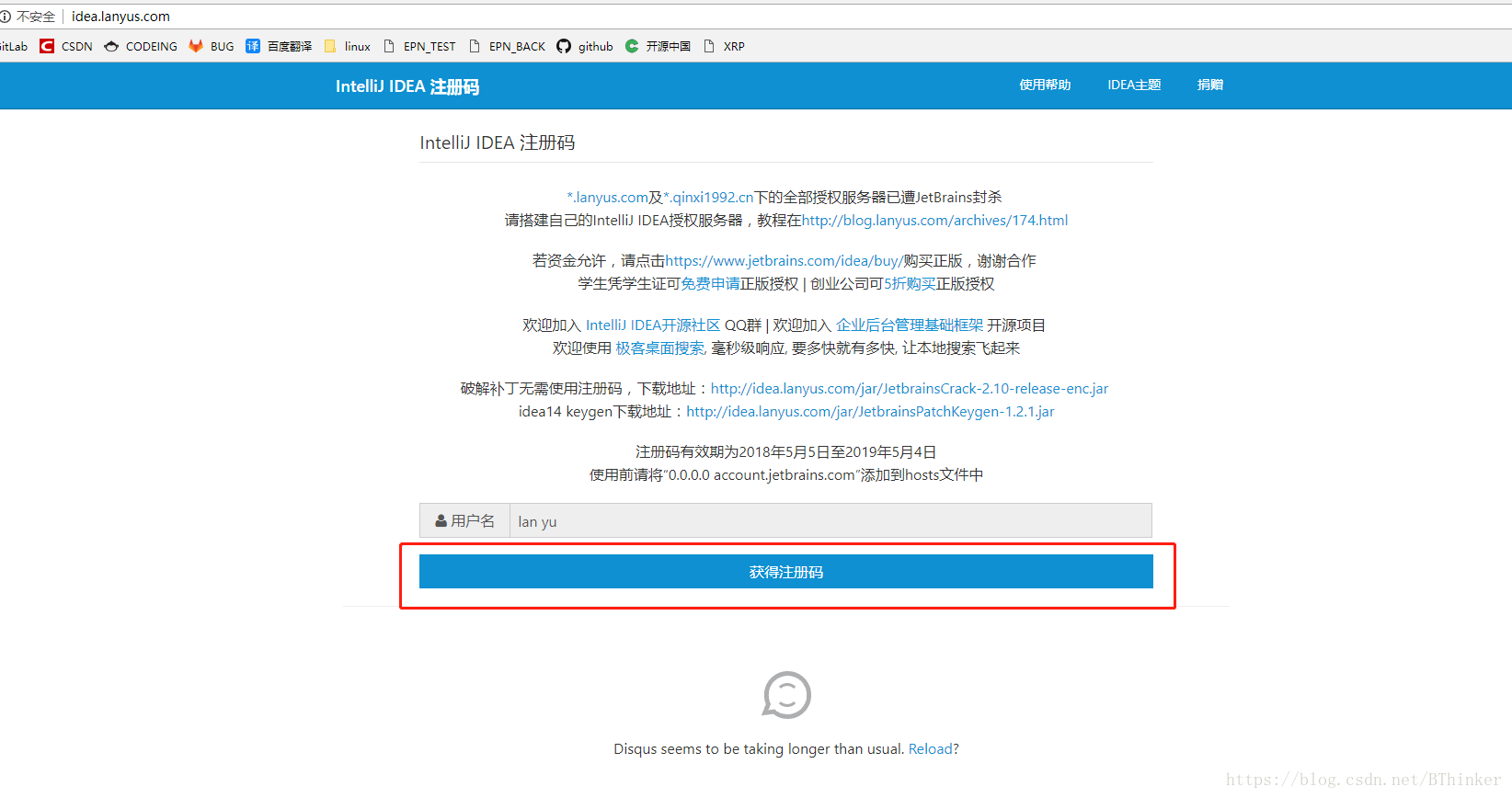Click the 免费申请 student license link
This screenshot has height=798, width=1512.
711,284
